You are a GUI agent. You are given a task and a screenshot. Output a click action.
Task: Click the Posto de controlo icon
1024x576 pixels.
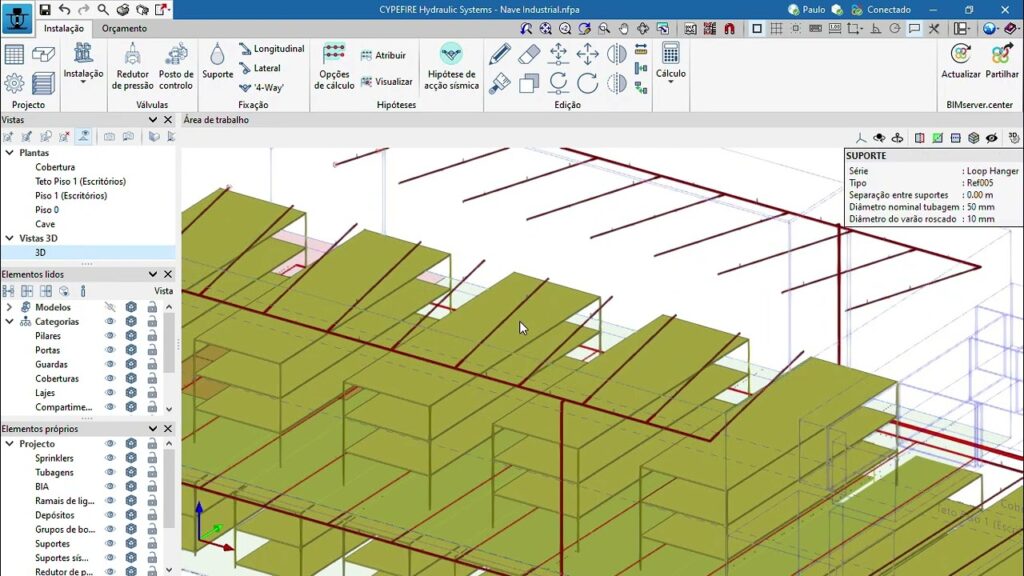176,66
